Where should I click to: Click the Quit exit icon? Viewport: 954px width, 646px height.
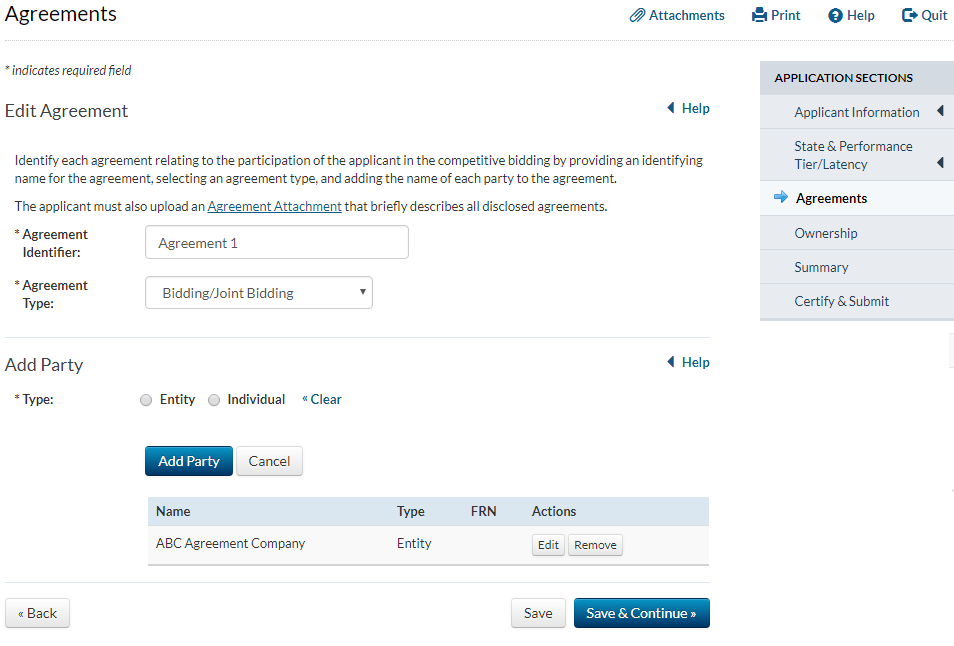click(909, 16)
